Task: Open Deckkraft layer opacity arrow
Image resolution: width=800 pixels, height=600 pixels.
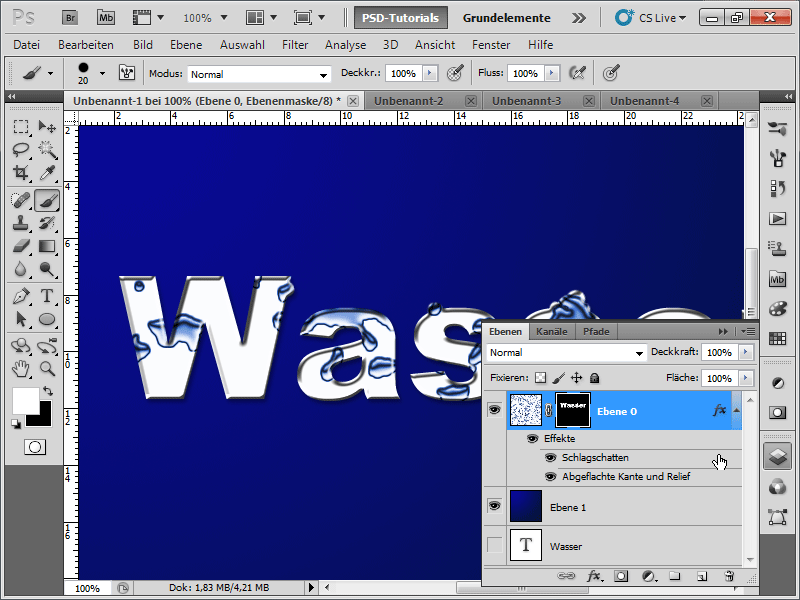Action: [746, 352]
